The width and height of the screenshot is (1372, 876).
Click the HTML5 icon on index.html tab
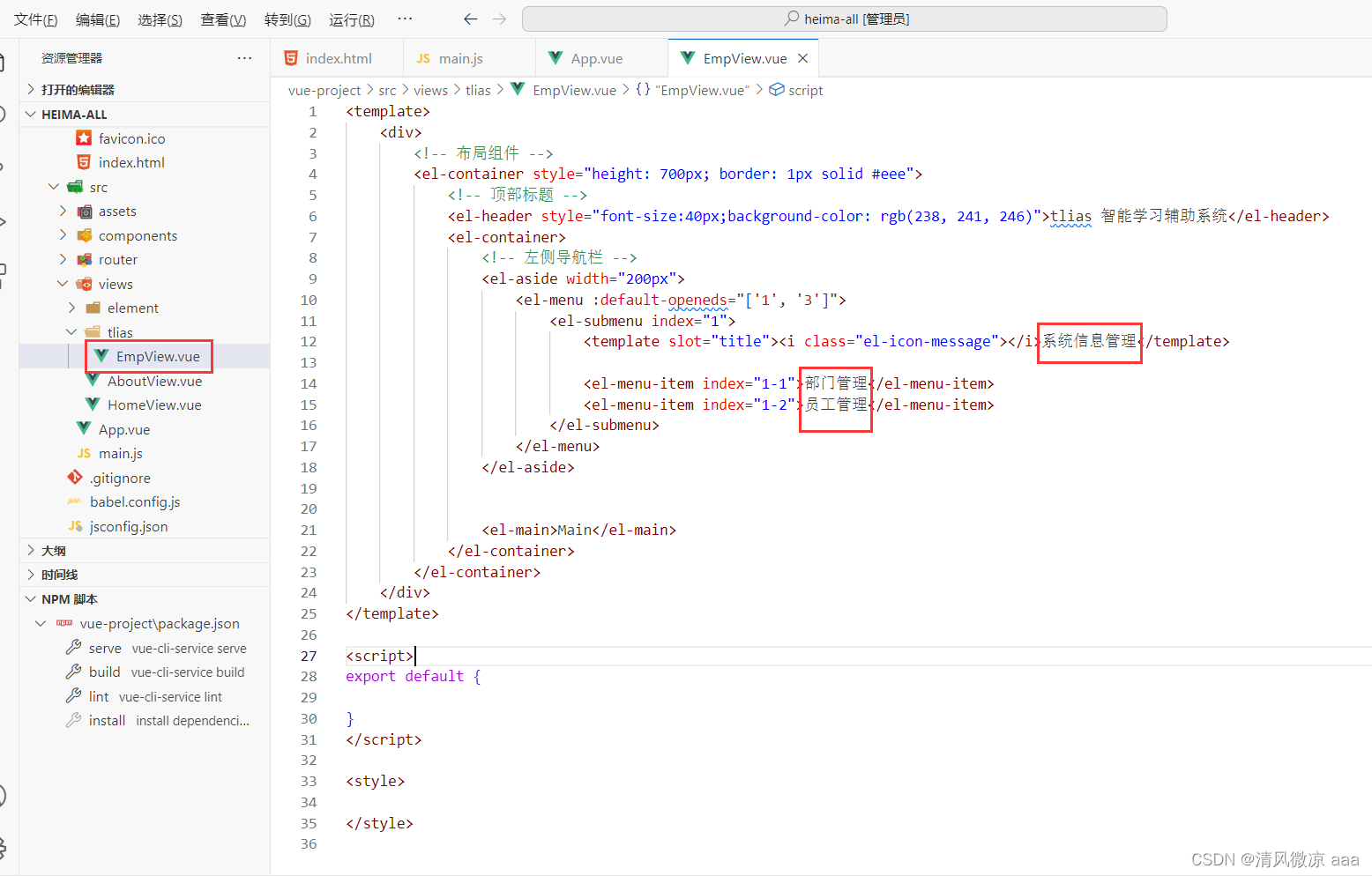[x=291, y=58]
